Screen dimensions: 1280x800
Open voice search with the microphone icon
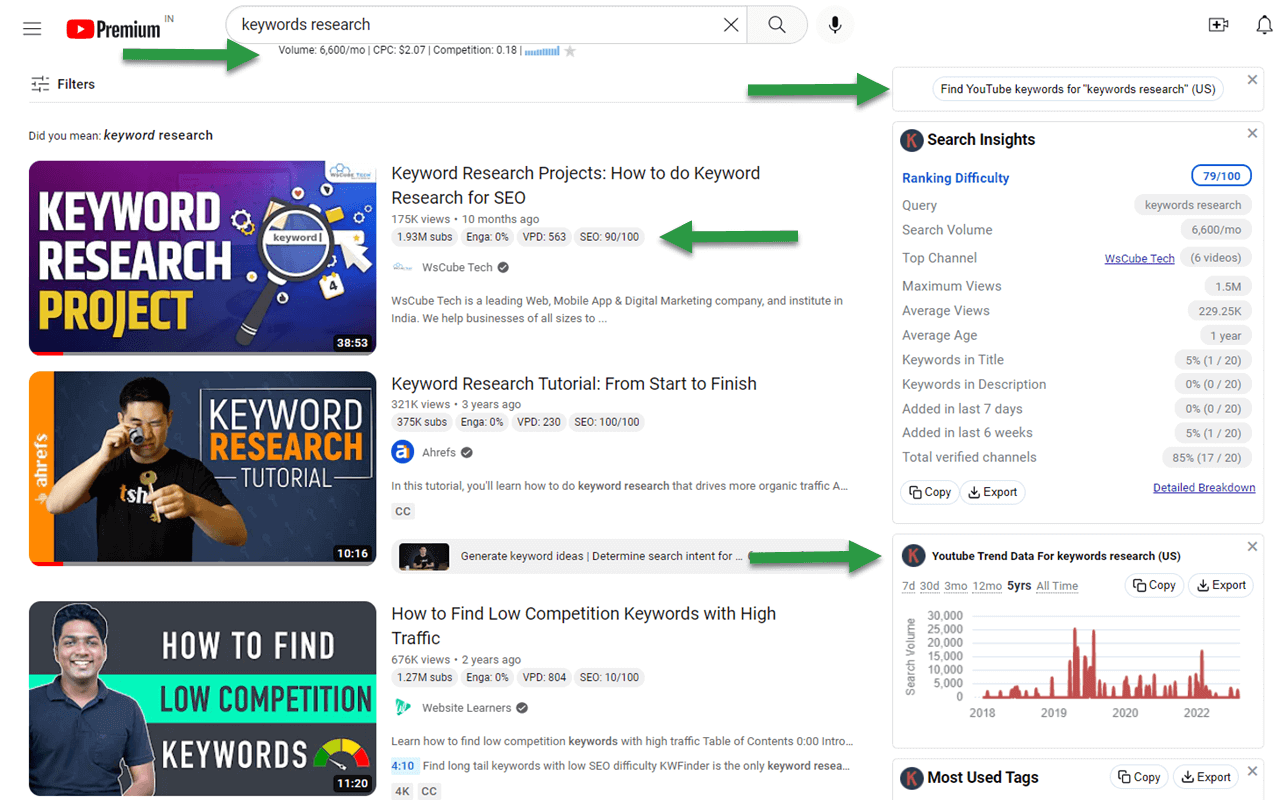pos(834,25)
